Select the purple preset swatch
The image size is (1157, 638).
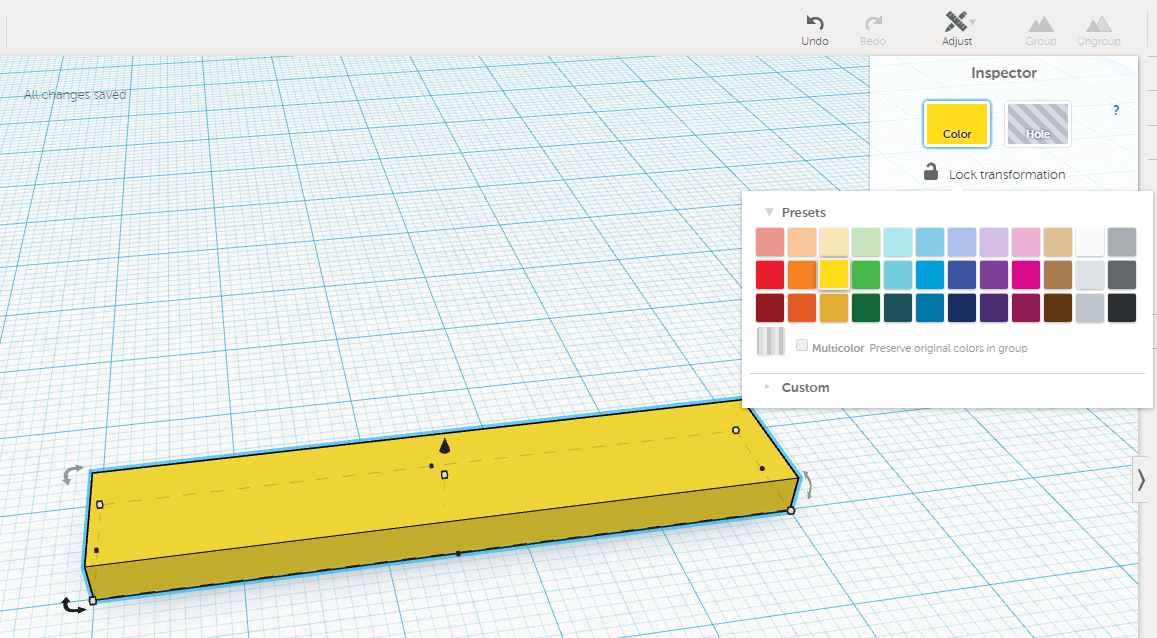pos(994,275)
